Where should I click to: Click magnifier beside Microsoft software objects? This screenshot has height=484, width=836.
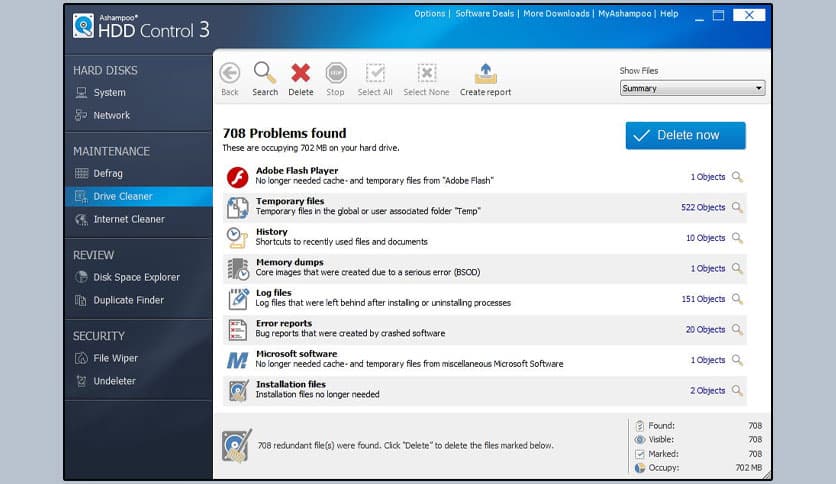(x=737, y=360)
